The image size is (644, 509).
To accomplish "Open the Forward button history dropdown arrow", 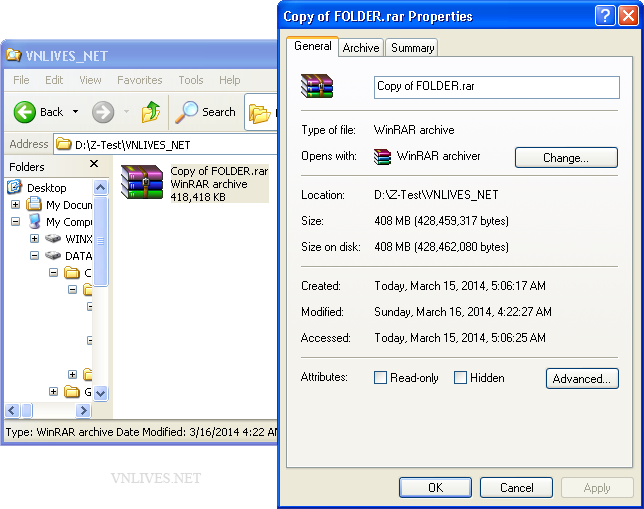I will pyautogui.click(x=126, y=112).
